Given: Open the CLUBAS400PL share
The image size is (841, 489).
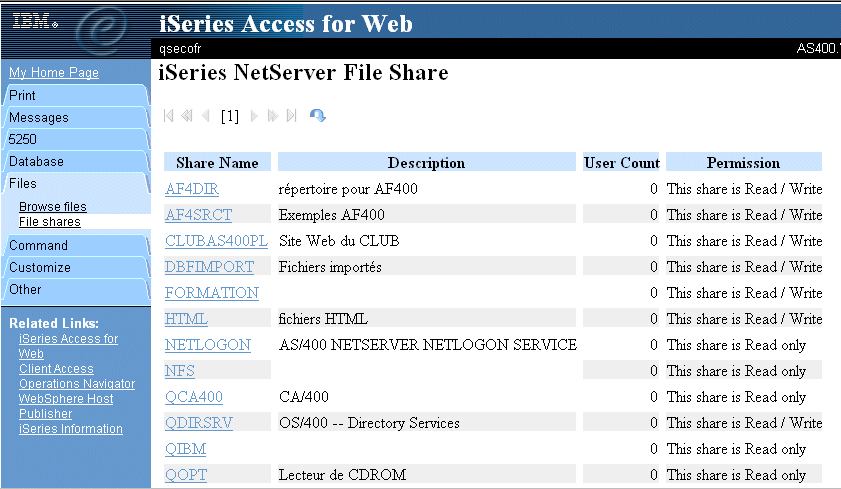Looking at the screenshot, I should click(x=216, y=241).
